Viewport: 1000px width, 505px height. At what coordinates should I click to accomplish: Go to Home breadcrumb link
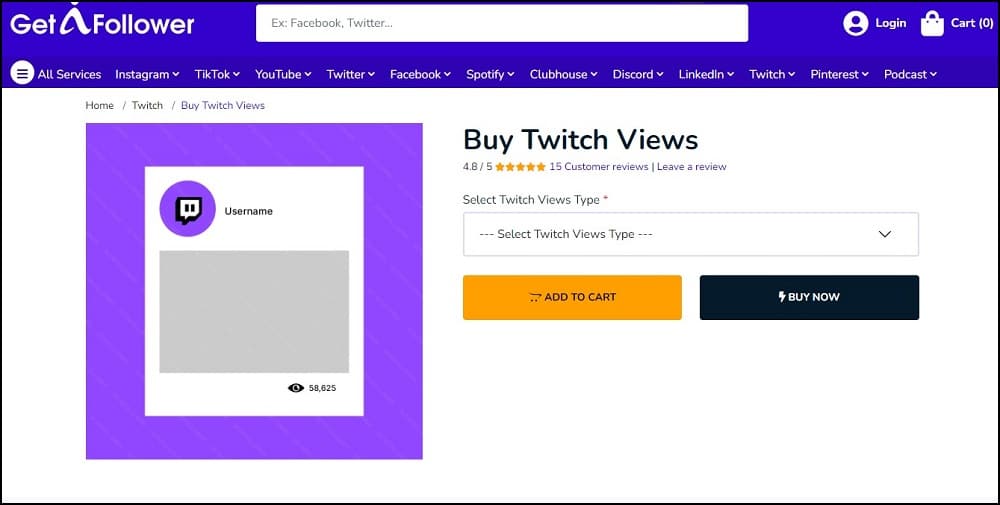pyautogui.click(x=99, y=105)
